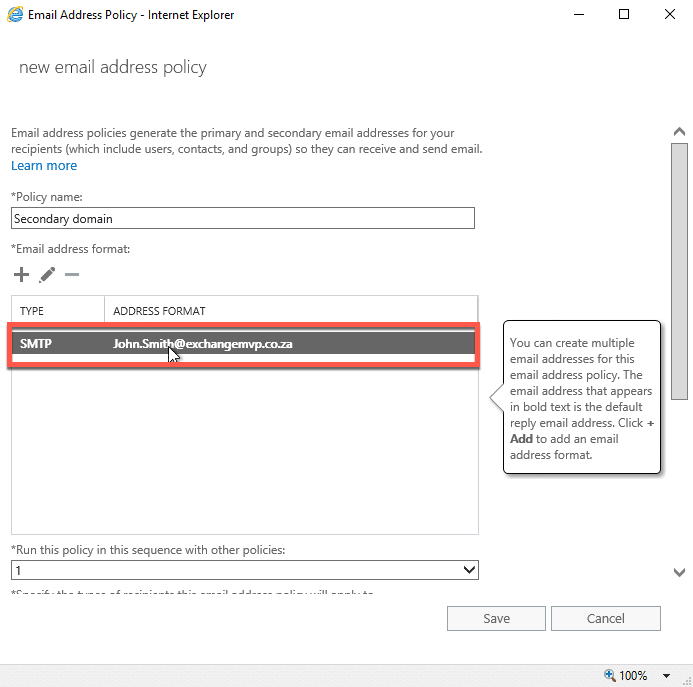The width and height of the screenshot is (693, 687).
Task: Edit the selected address format
Action: (47, 275)
